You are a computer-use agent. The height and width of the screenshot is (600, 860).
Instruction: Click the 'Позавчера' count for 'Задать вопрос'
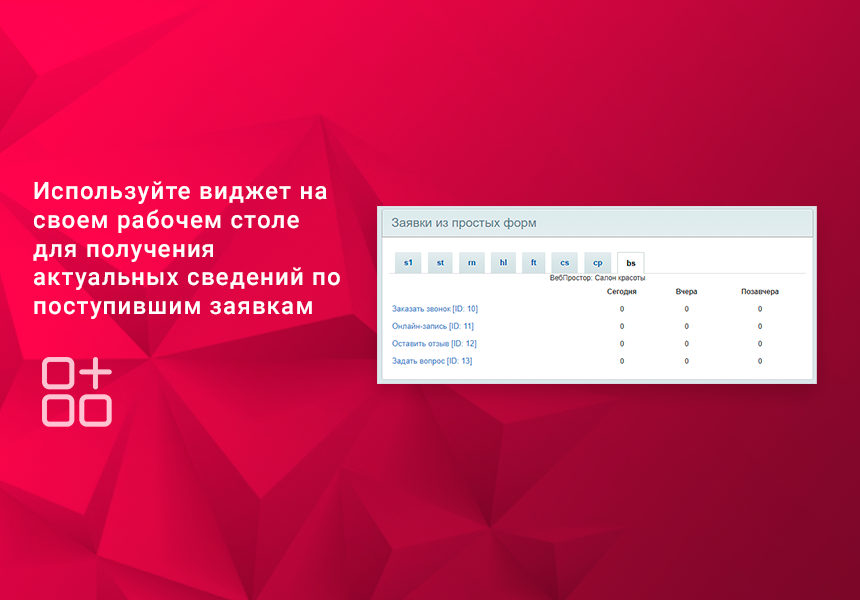760,361
